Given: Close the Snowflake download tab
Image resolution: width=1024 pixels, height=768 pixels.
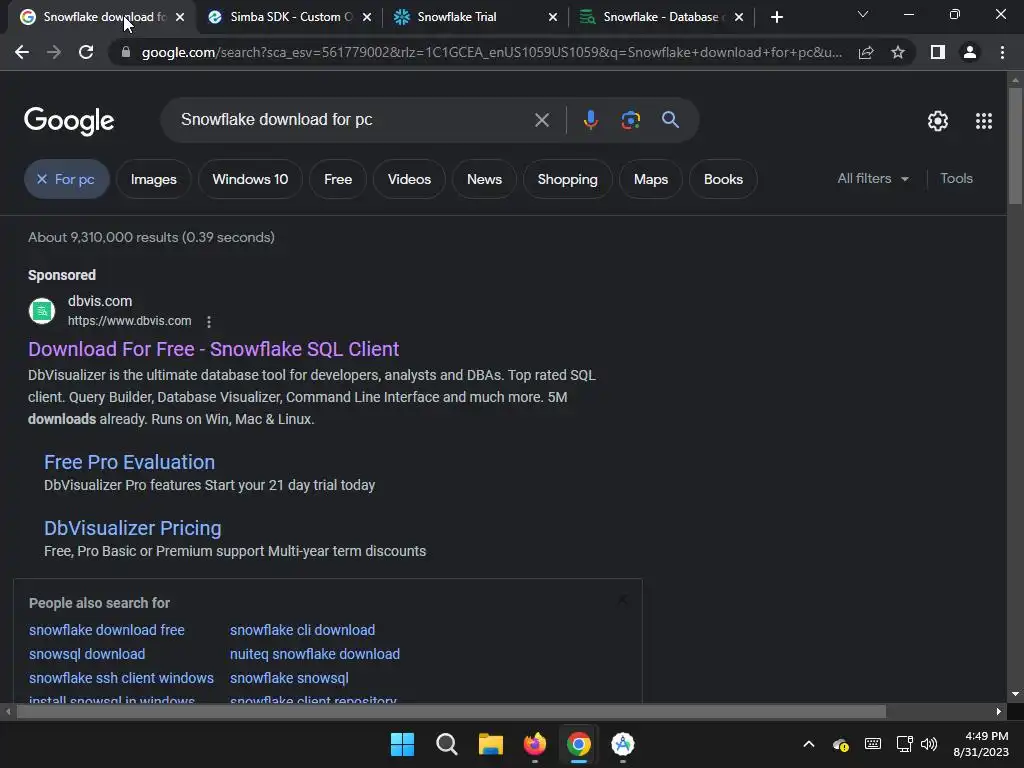Looking at the screenshot, I should (x=180, y=18).
